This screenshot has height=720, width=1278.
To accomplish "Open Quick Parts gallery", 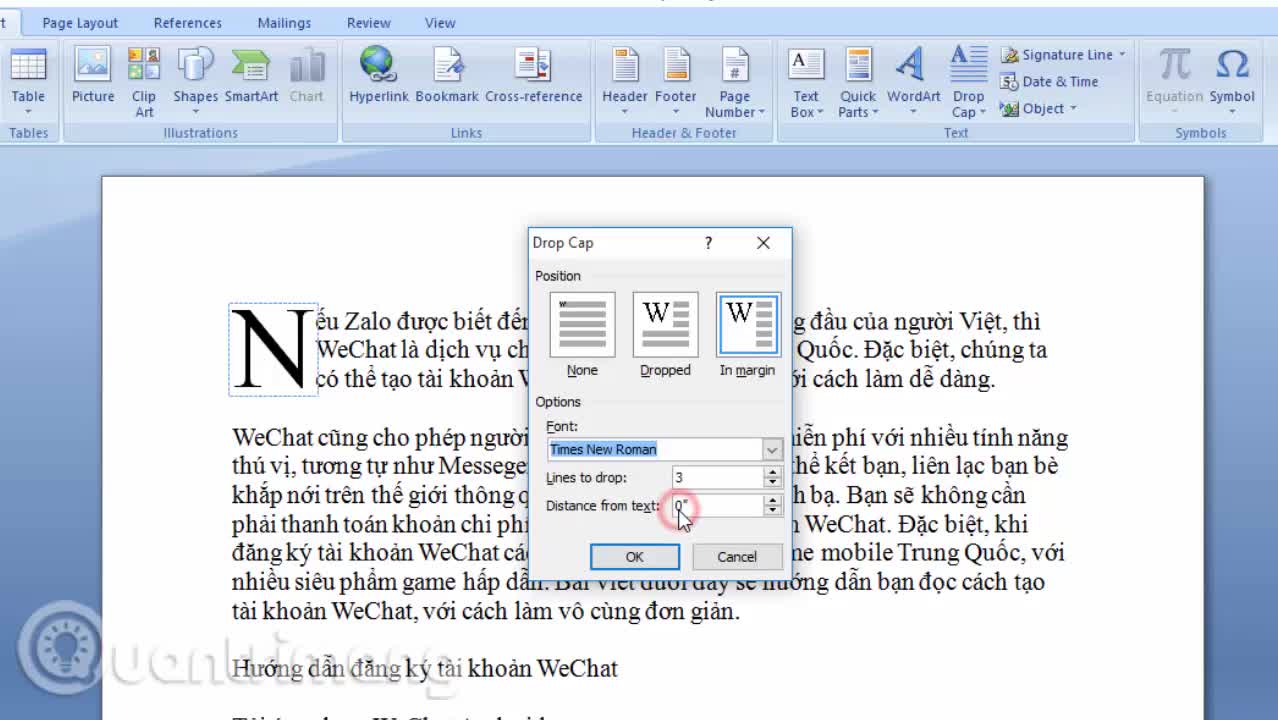I will click(x=858, y=82).
